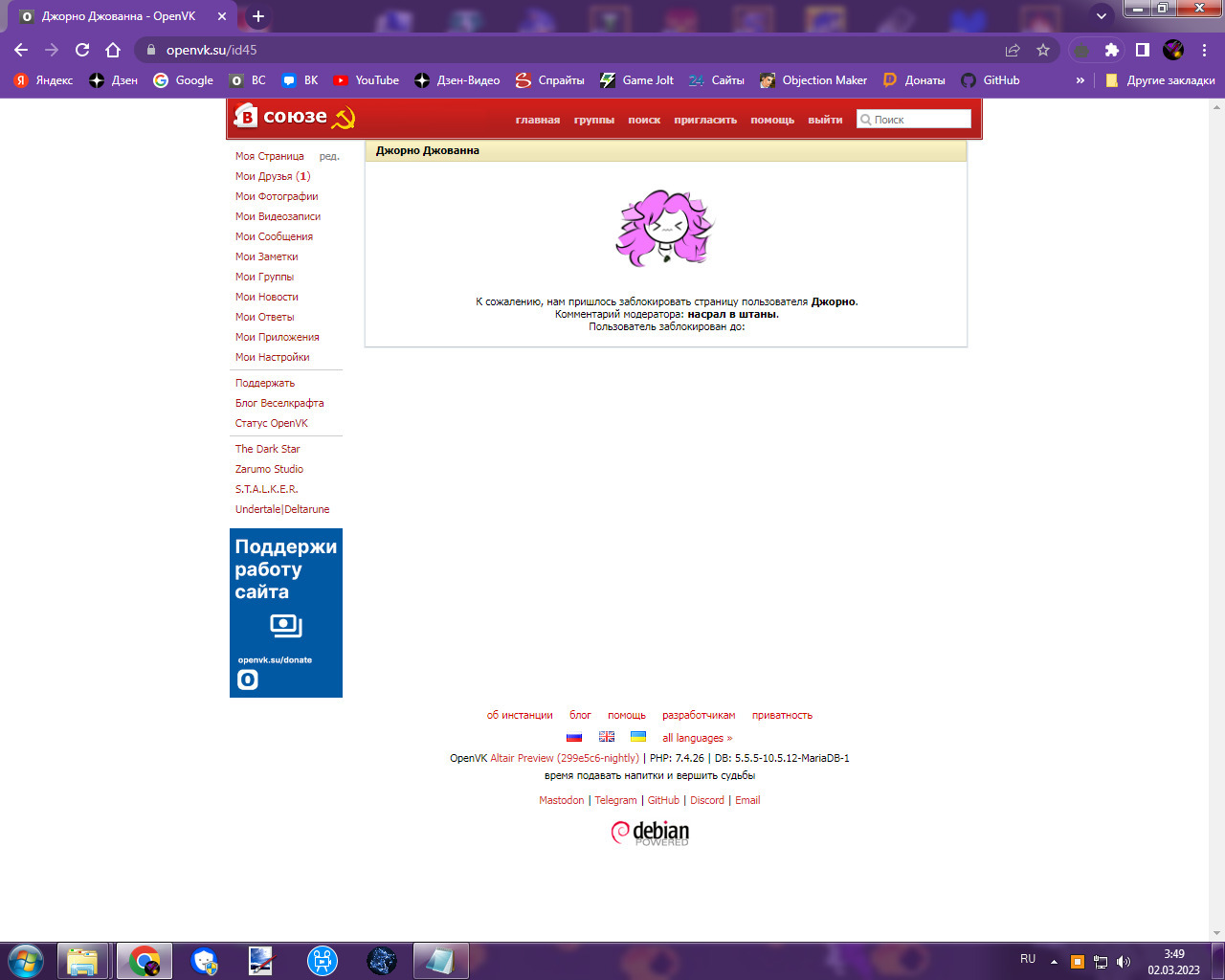Viewport: 1225px width, 980px height.
Task: Open the Altair Preview (299e5c6-nightly) version link
Action: coord(565,758)
